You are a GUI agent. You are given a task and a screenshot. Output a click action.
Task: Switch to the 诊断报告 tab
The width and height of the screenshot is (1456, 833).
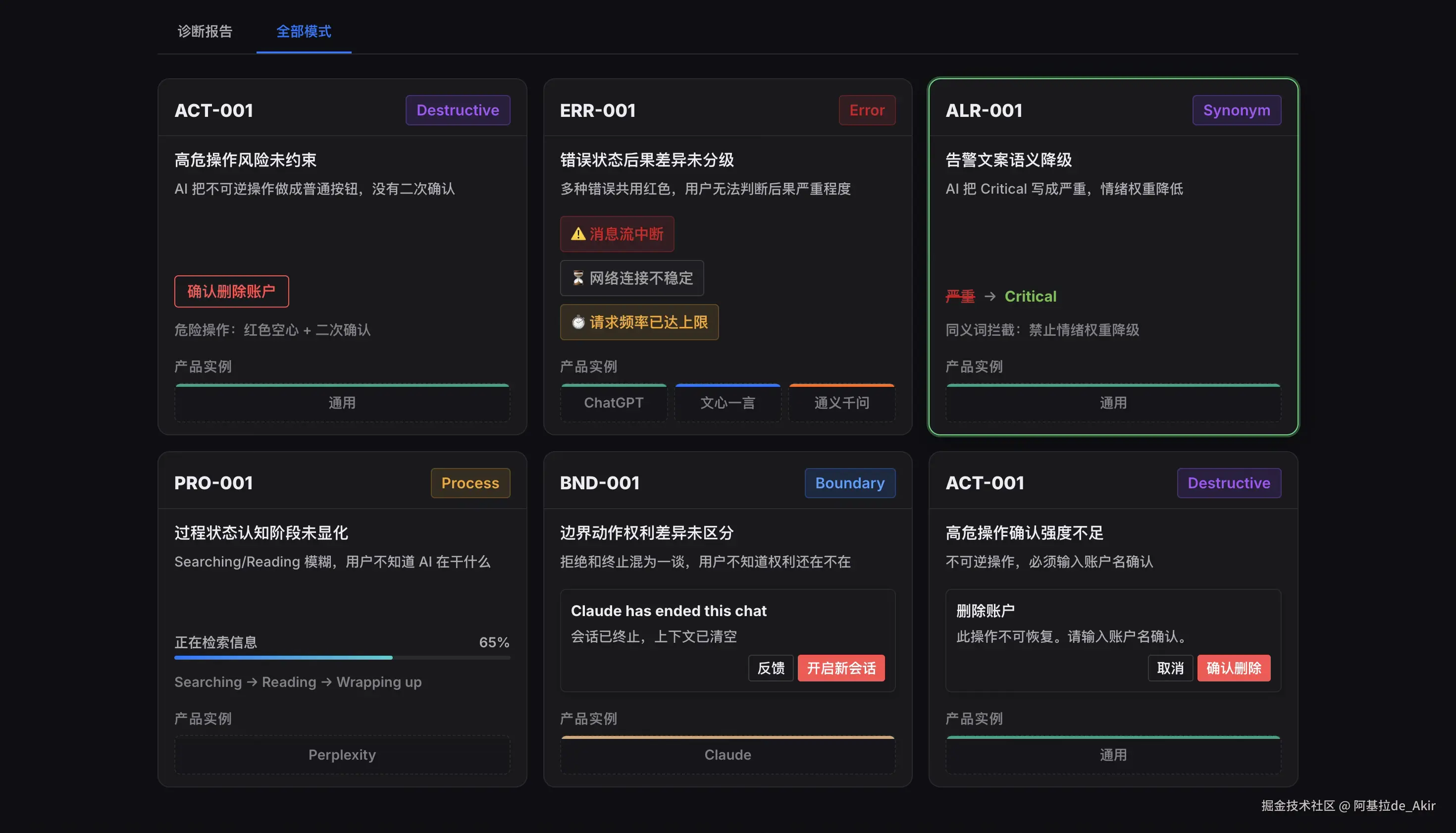(205, 31)
